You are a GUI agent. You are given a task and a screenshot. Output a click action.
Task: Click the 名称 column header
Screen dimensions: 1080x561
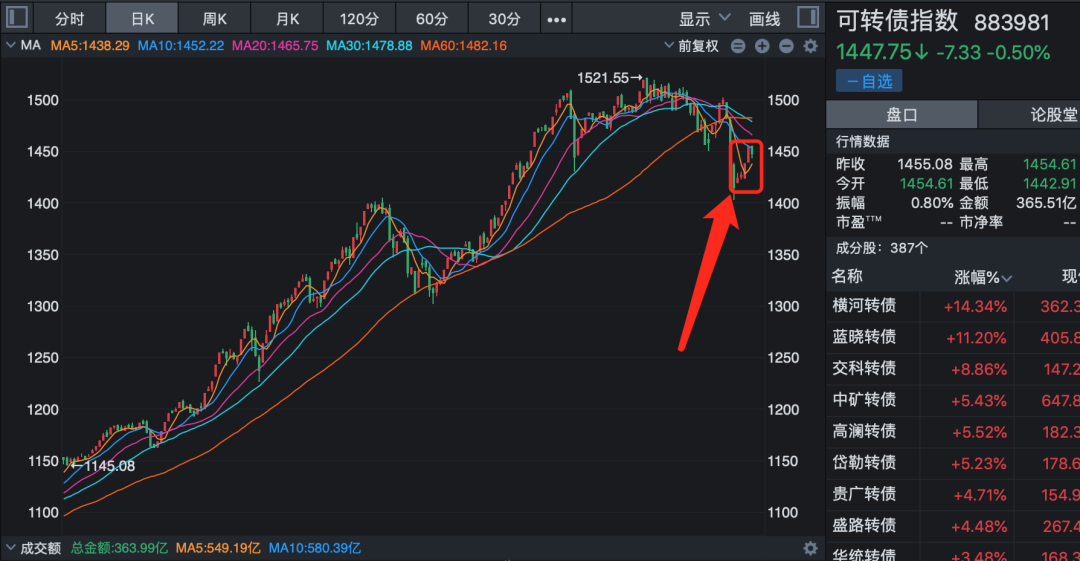pyautogui.click(x=847, y=276)
